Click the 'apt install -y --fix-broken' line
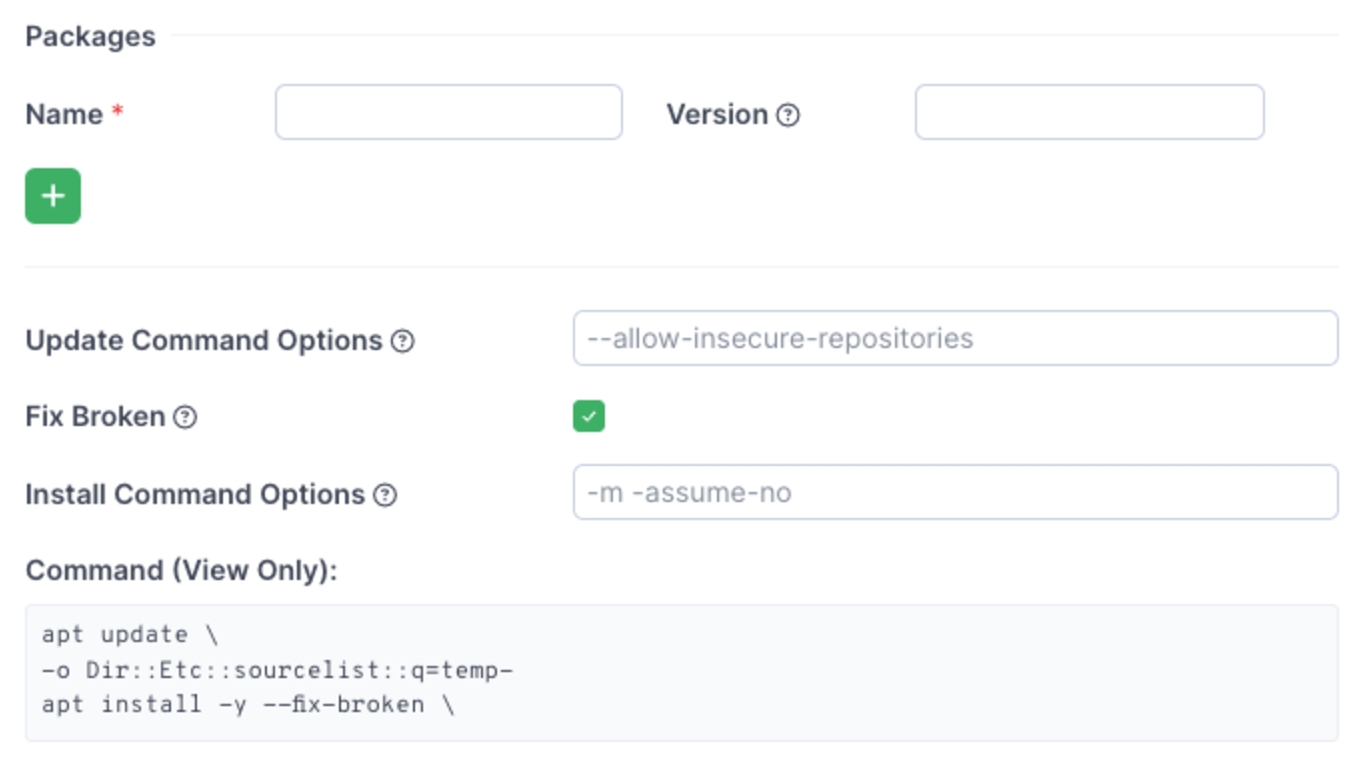The width and height of the screenshot is (1362, 772). (248, 705)
